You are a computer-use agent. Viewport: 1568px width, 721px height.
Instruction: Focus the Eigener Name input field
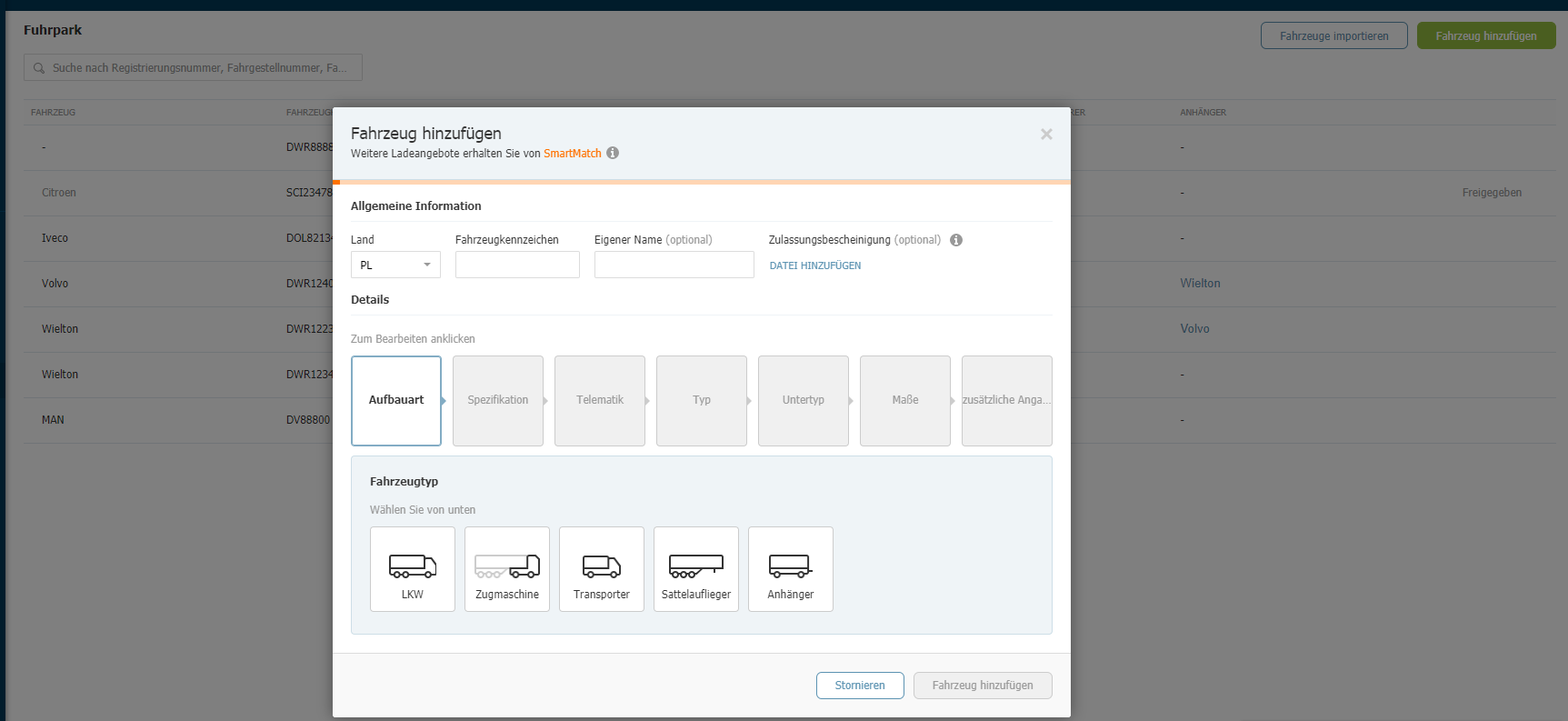(x=674, y=265)
